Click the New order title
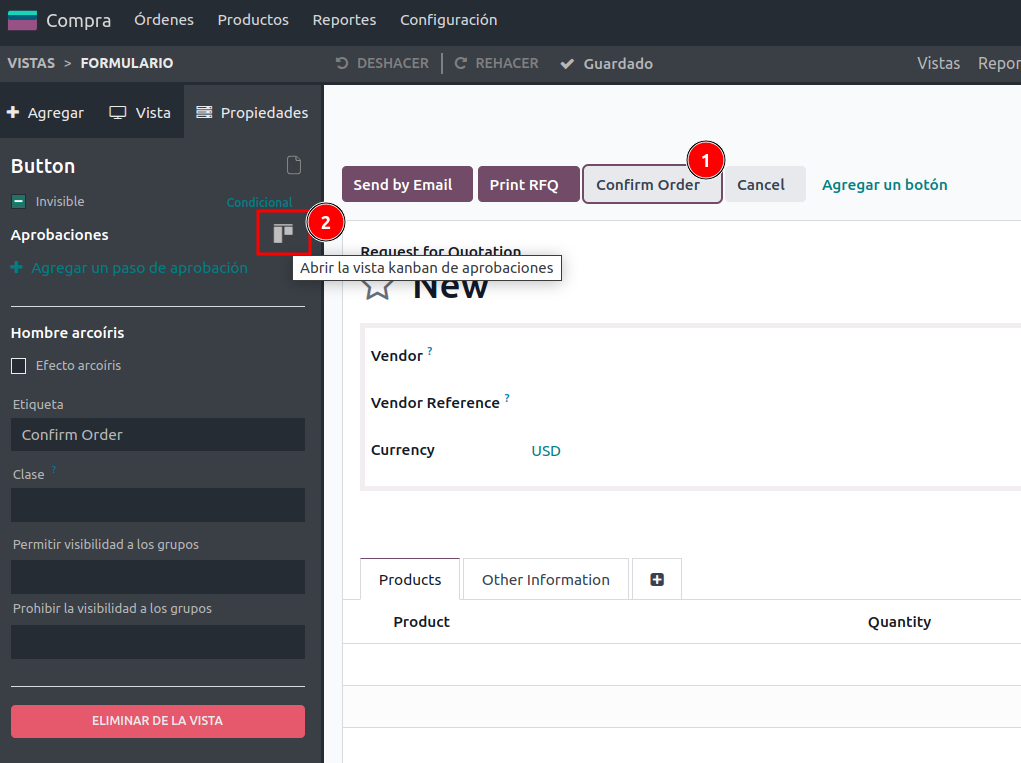This screenshot has width=1021, height=763. tap(450, 287)
